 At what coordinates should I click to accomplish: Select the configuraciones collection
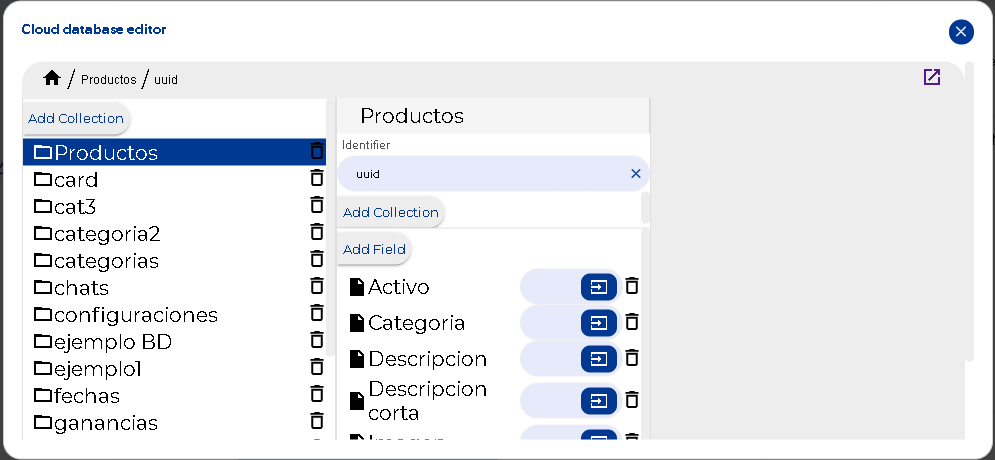pos(175,315)
